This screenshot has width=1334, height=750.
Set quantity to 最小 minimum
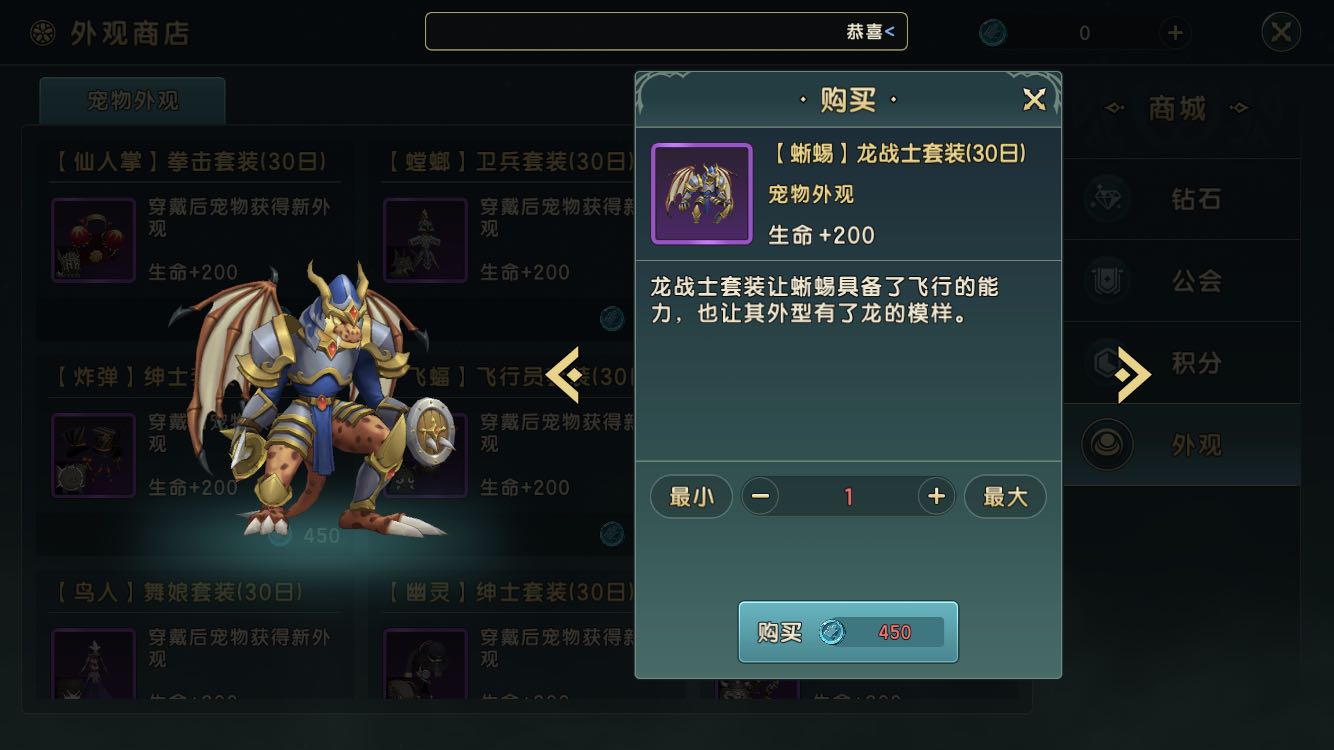pyautogui.click(x=691, y=496)
